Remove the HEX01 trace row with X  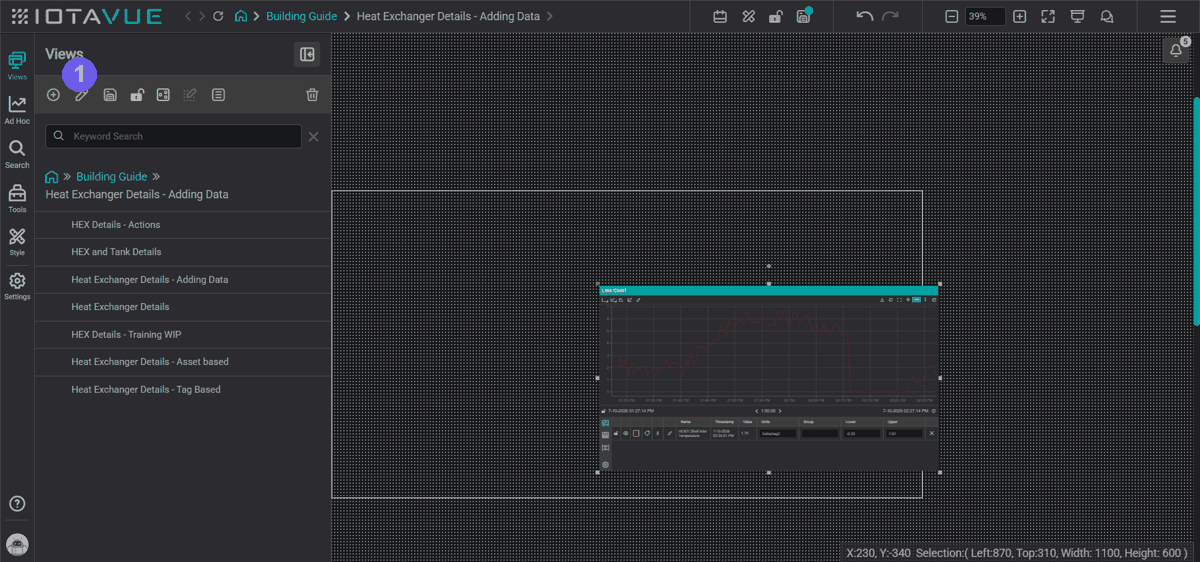click(932, 433)
